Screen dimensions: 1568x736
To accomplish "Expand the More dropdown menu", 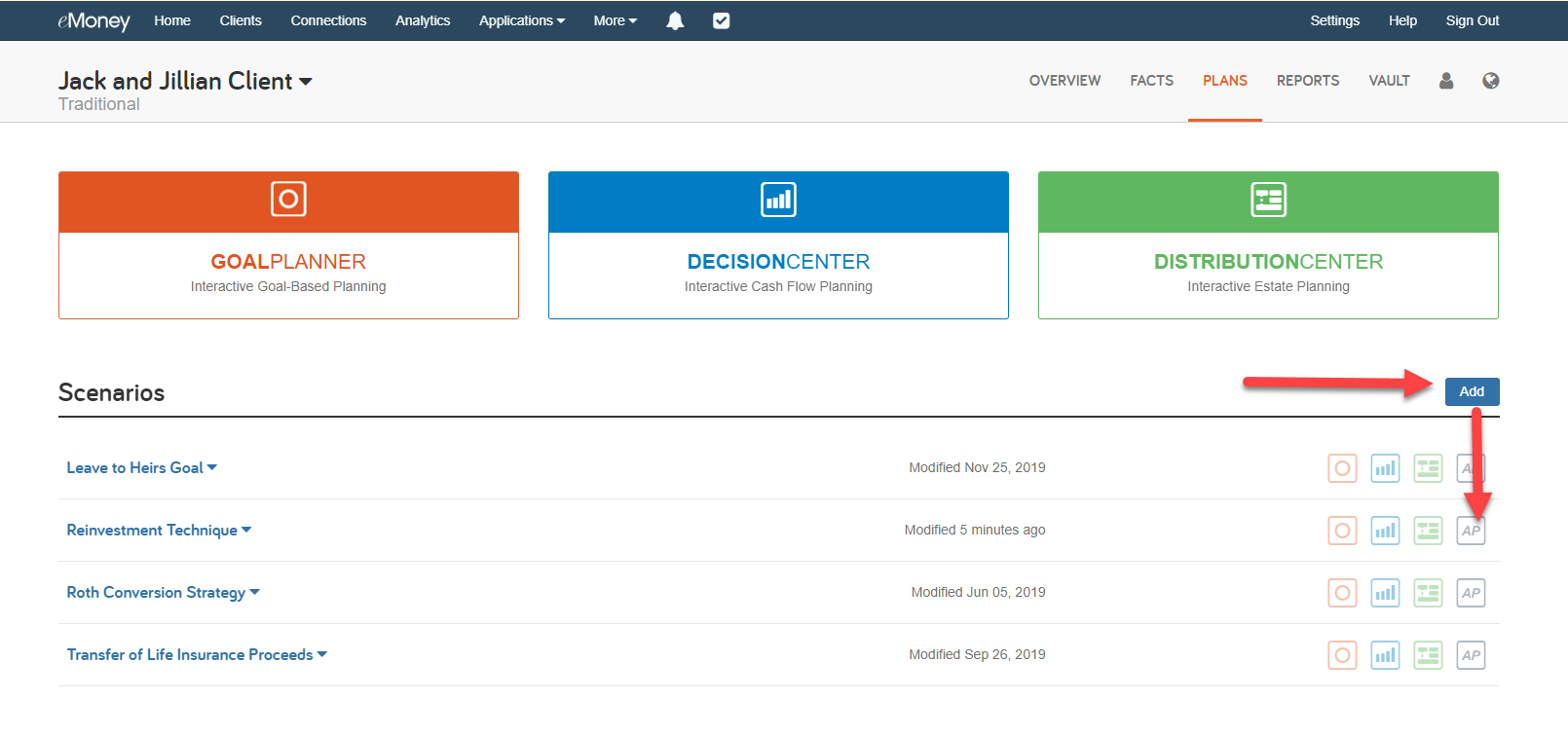I will pyautogui.click(x=616, y=20).
